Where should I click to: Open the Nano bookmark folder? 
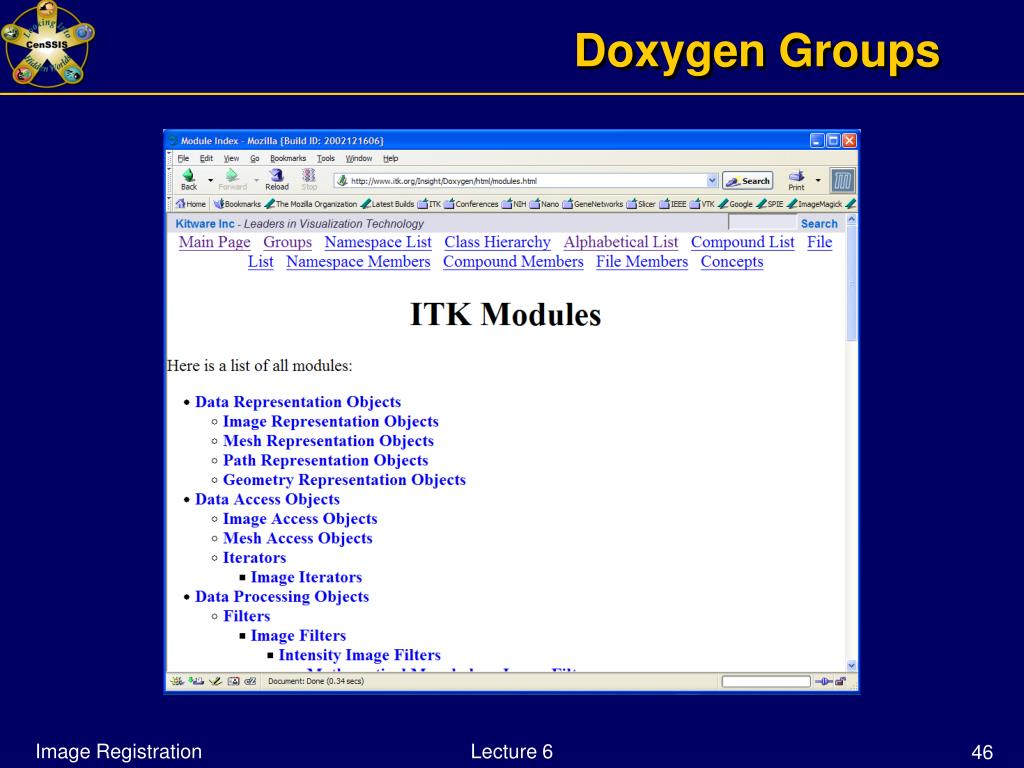(x=544, y=204)
